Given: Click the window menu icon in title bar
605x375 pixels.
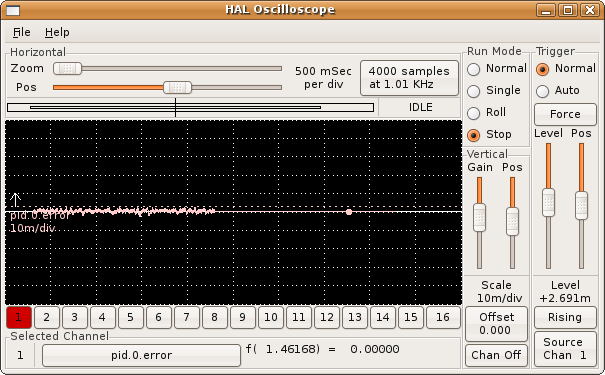Looking at the screenshot, I should coord(13,10).
